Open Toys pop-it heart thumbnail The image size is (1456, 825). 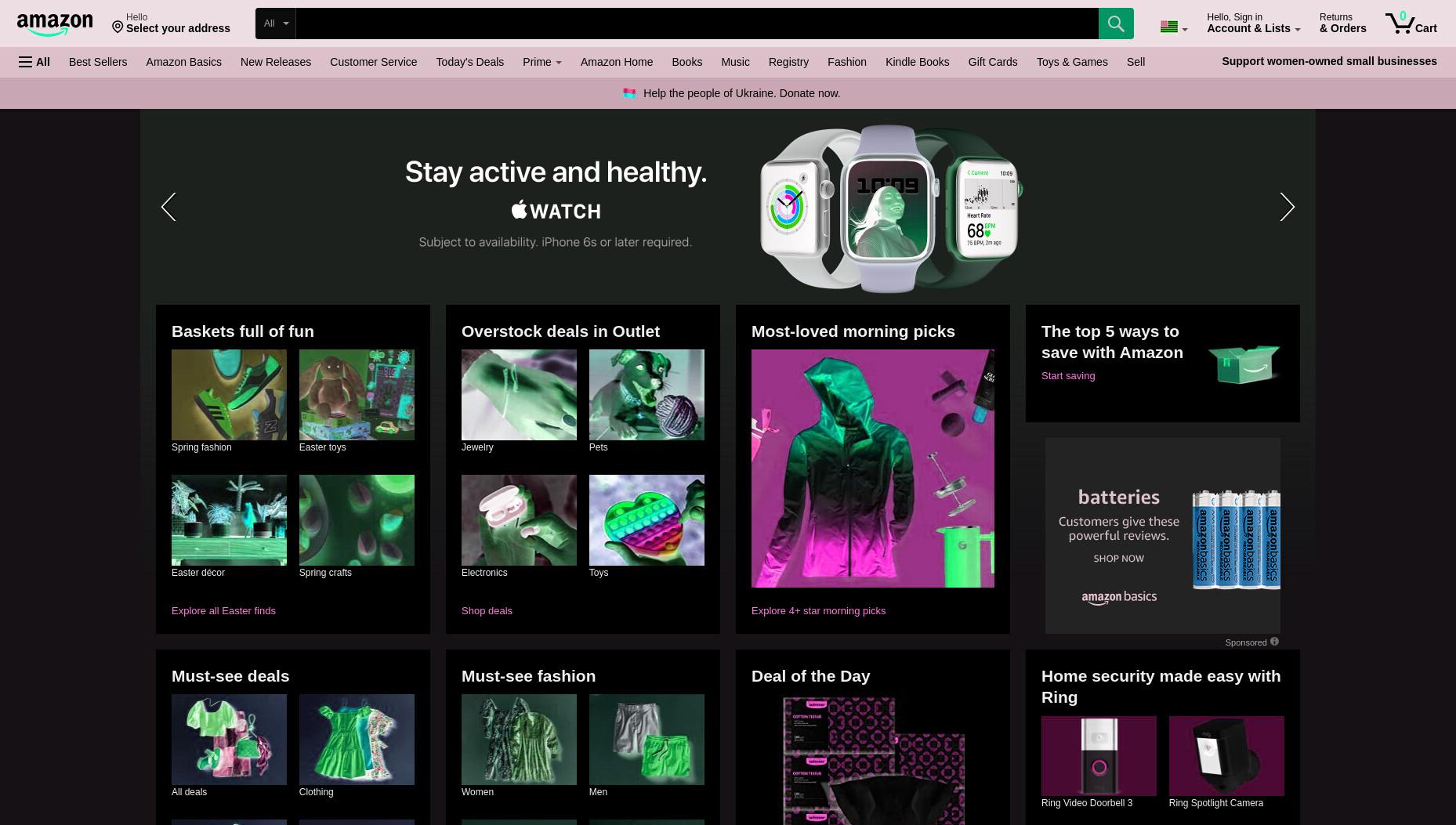(647, 520)
